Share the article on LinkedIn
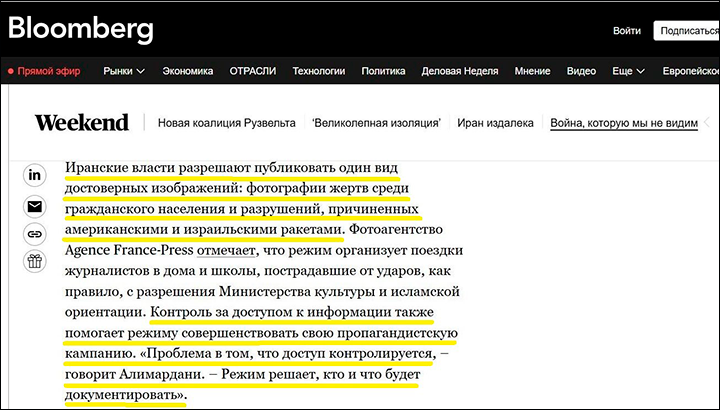 [x=35, y=175]
